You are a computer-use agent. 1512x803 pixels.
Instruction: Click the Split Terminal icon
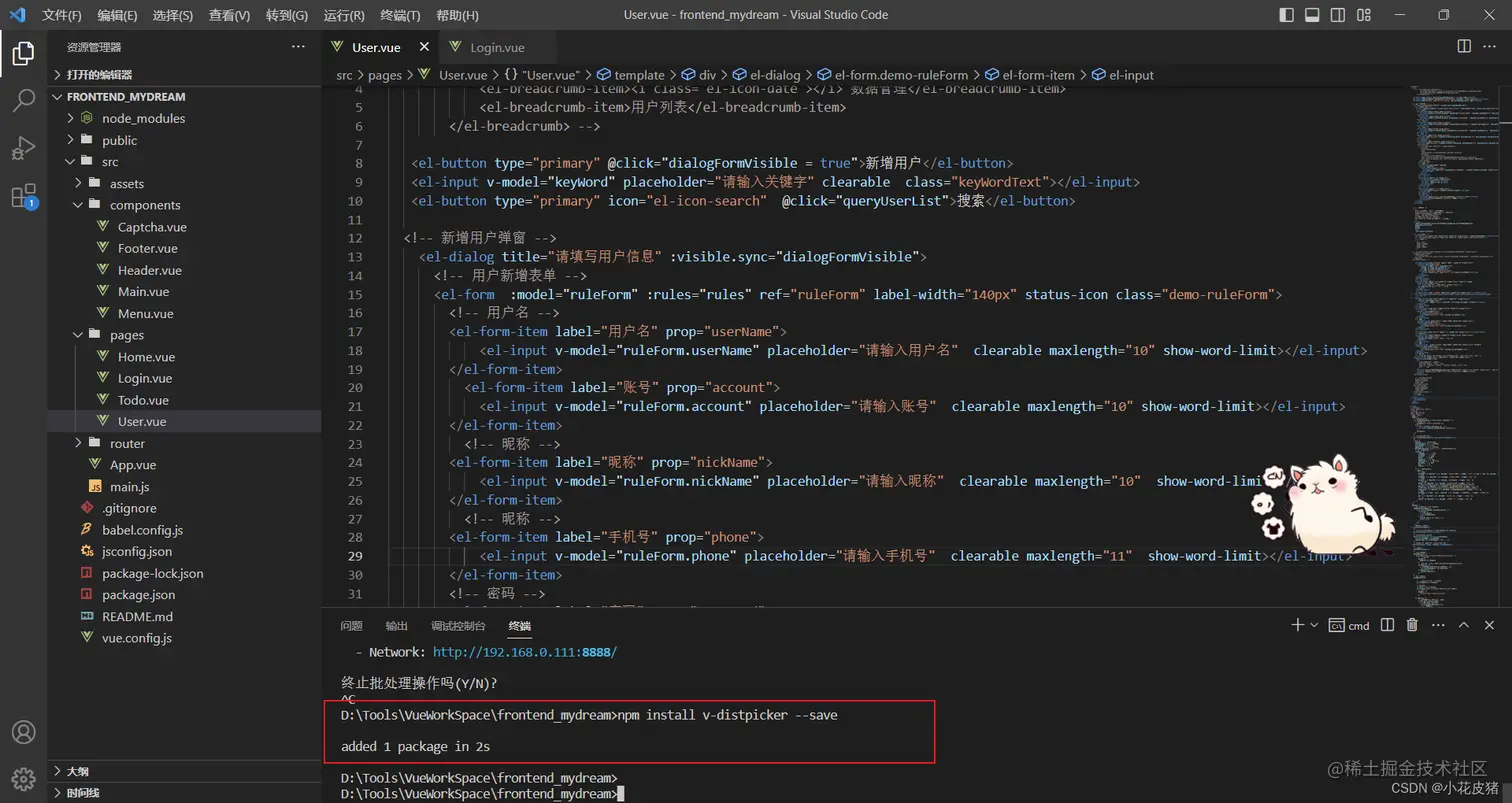pyautogui.click(x=1387, y=625)
